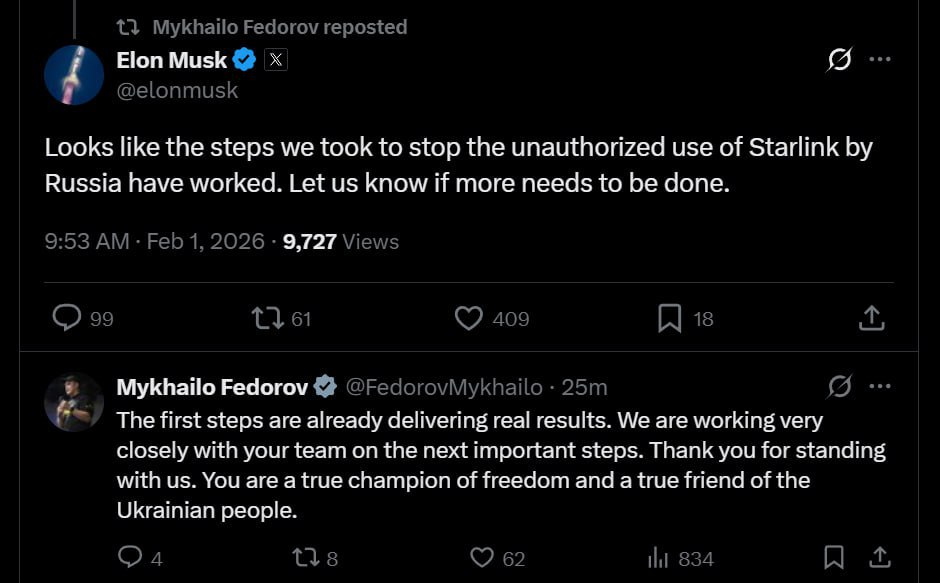Repost Mykhailo Fedorov's reply
Image resolution: width=940 pixels, height=583 pixels.
304,557
